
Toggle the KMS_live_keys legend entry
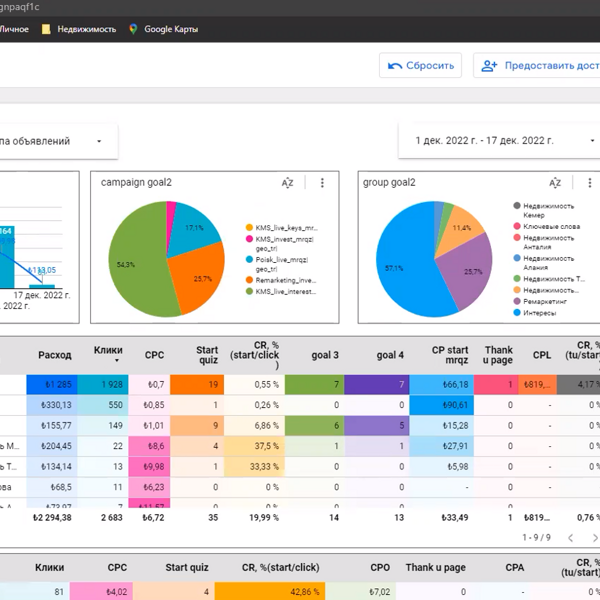tap(285, 227)
